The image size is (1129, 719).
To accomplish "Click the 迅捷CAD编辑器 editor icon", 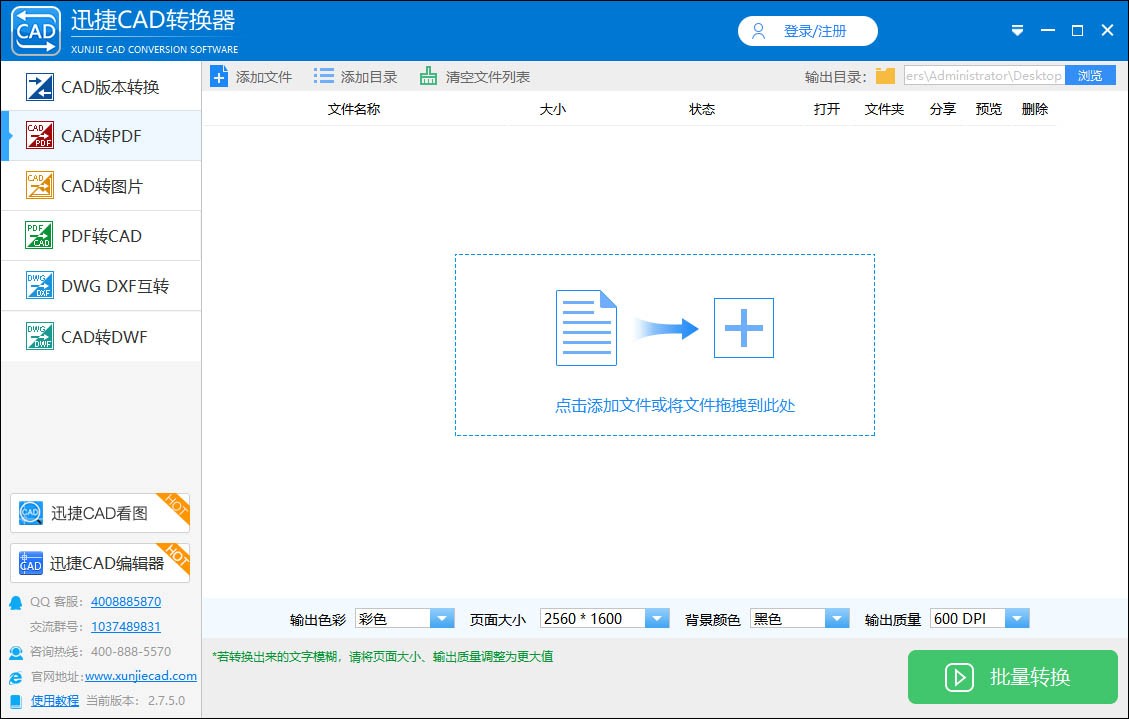I will [x=30, y=562].
